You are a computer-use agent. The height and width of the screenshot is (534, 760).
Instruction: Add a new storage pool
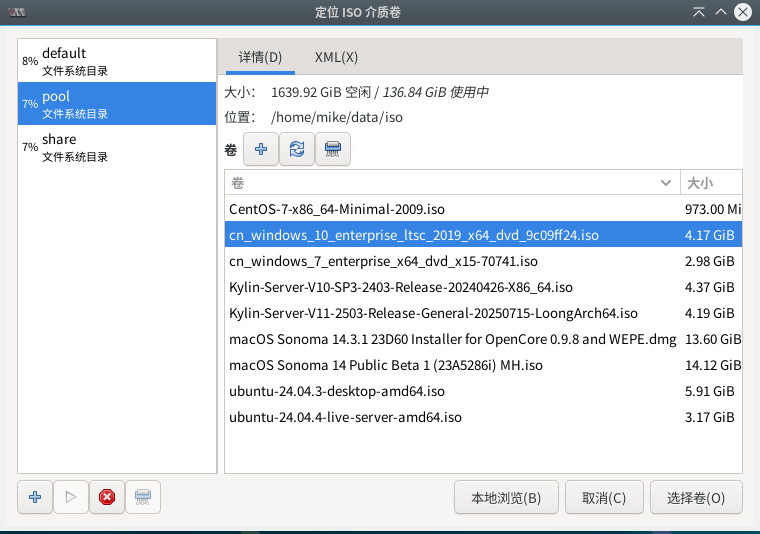tap(35, 497)
